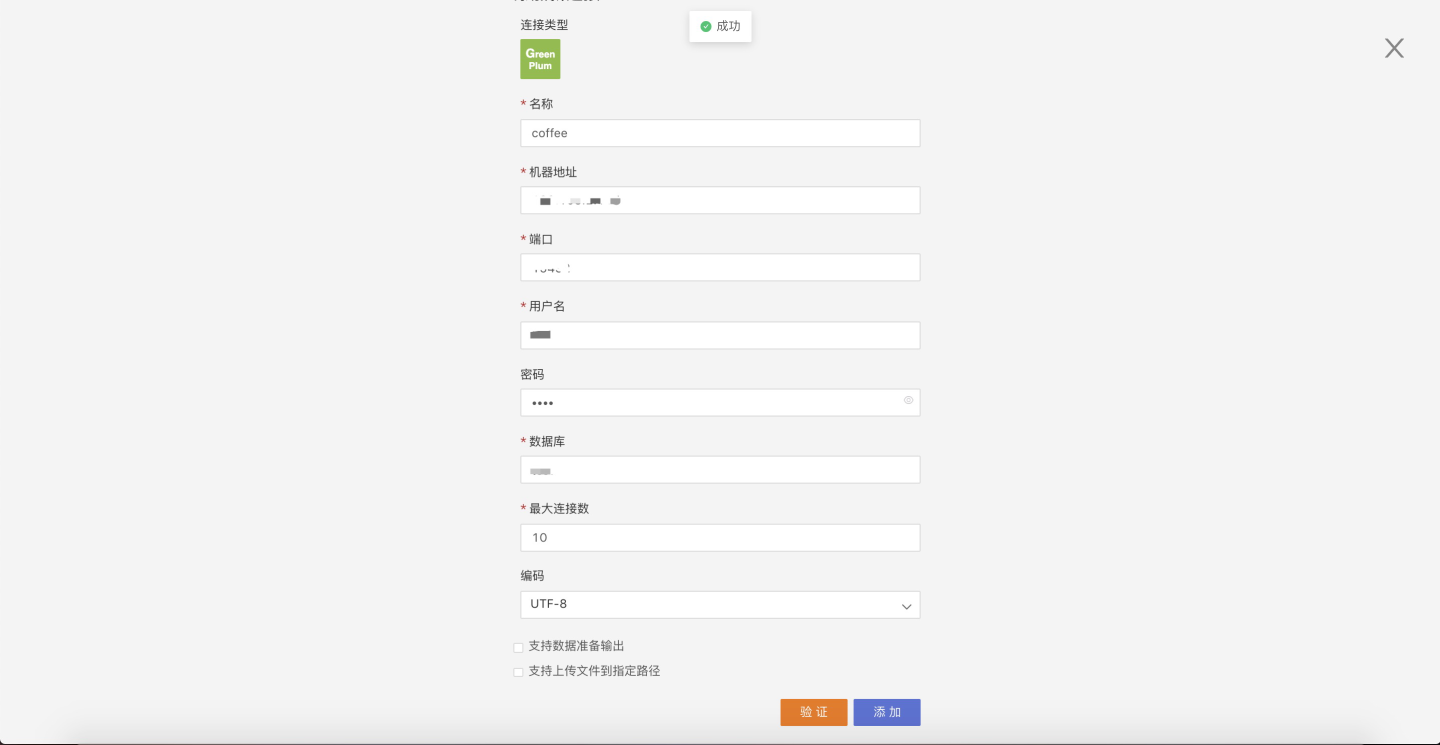Click the green check icon in the 成功 toast
Image resolution: width=1440 pixels, height=745 pixels.
tap(706, 27)
